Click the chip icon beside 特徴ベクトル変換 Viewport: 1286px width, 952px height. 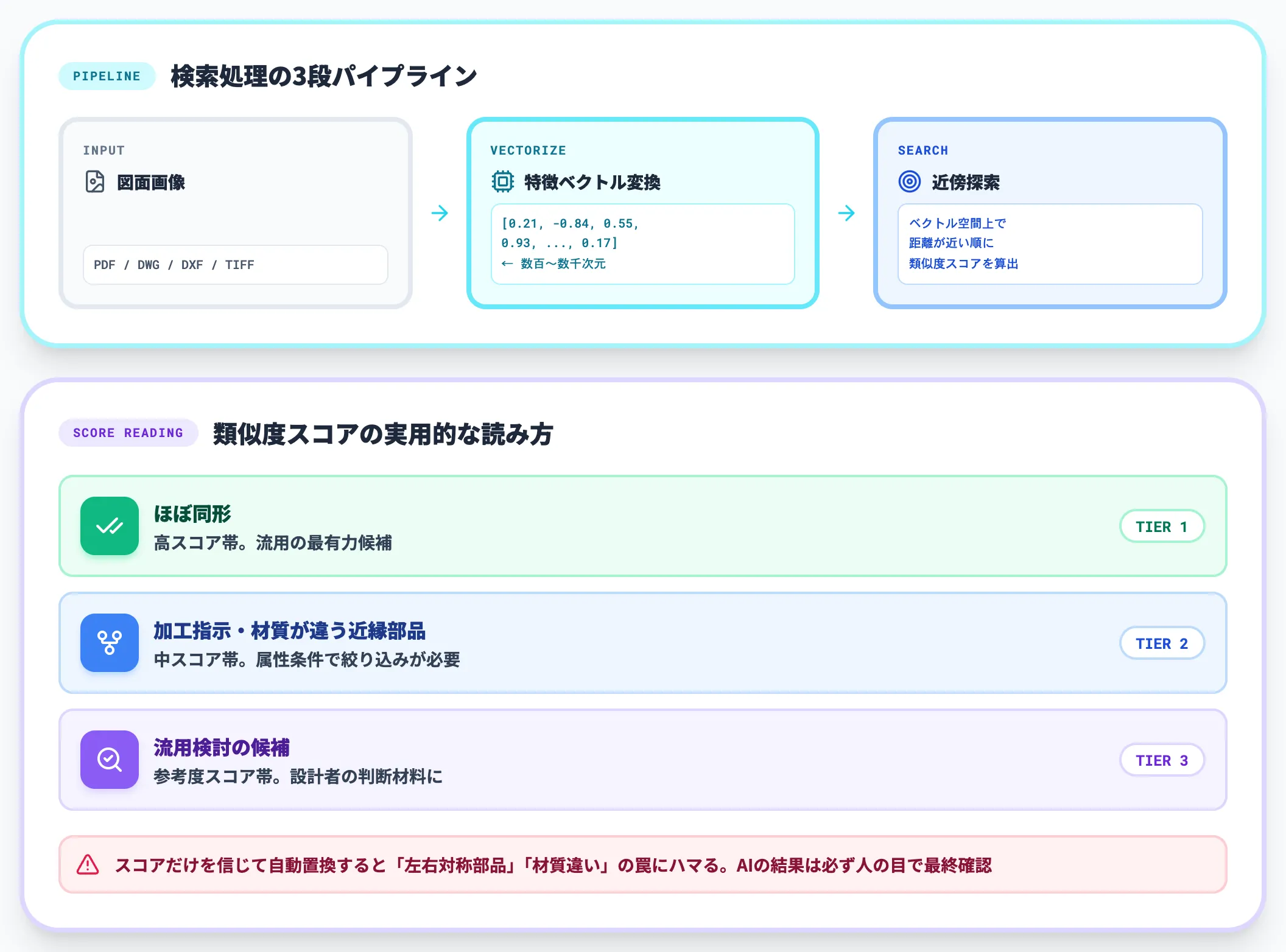(x=502, y=182)
